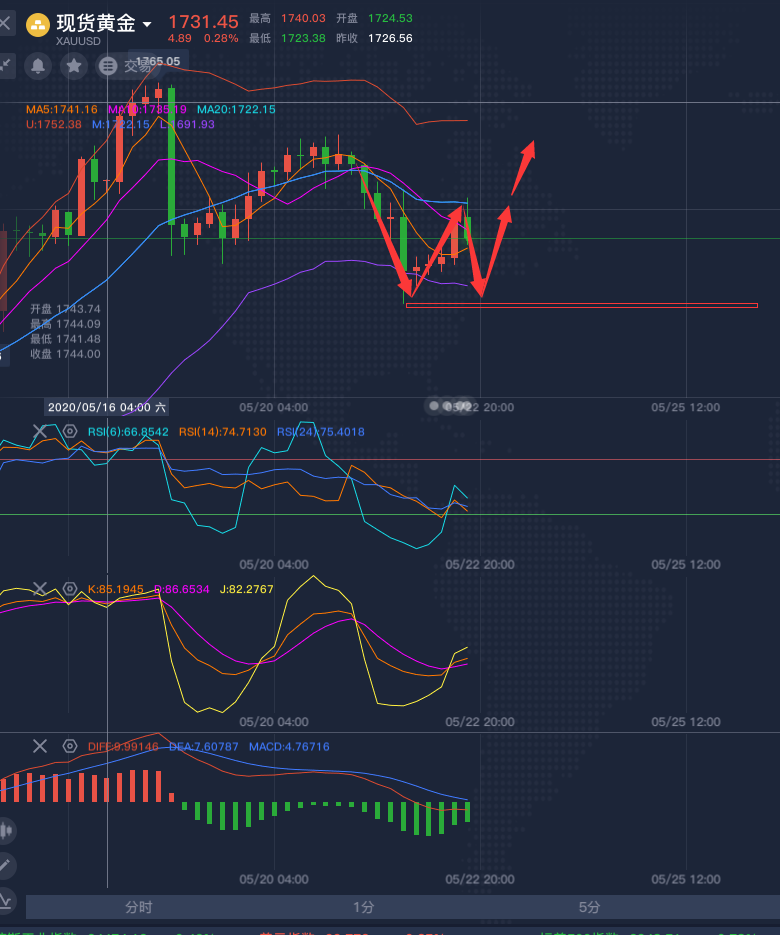Open MACD indicator settings gear

click(70, 746)
